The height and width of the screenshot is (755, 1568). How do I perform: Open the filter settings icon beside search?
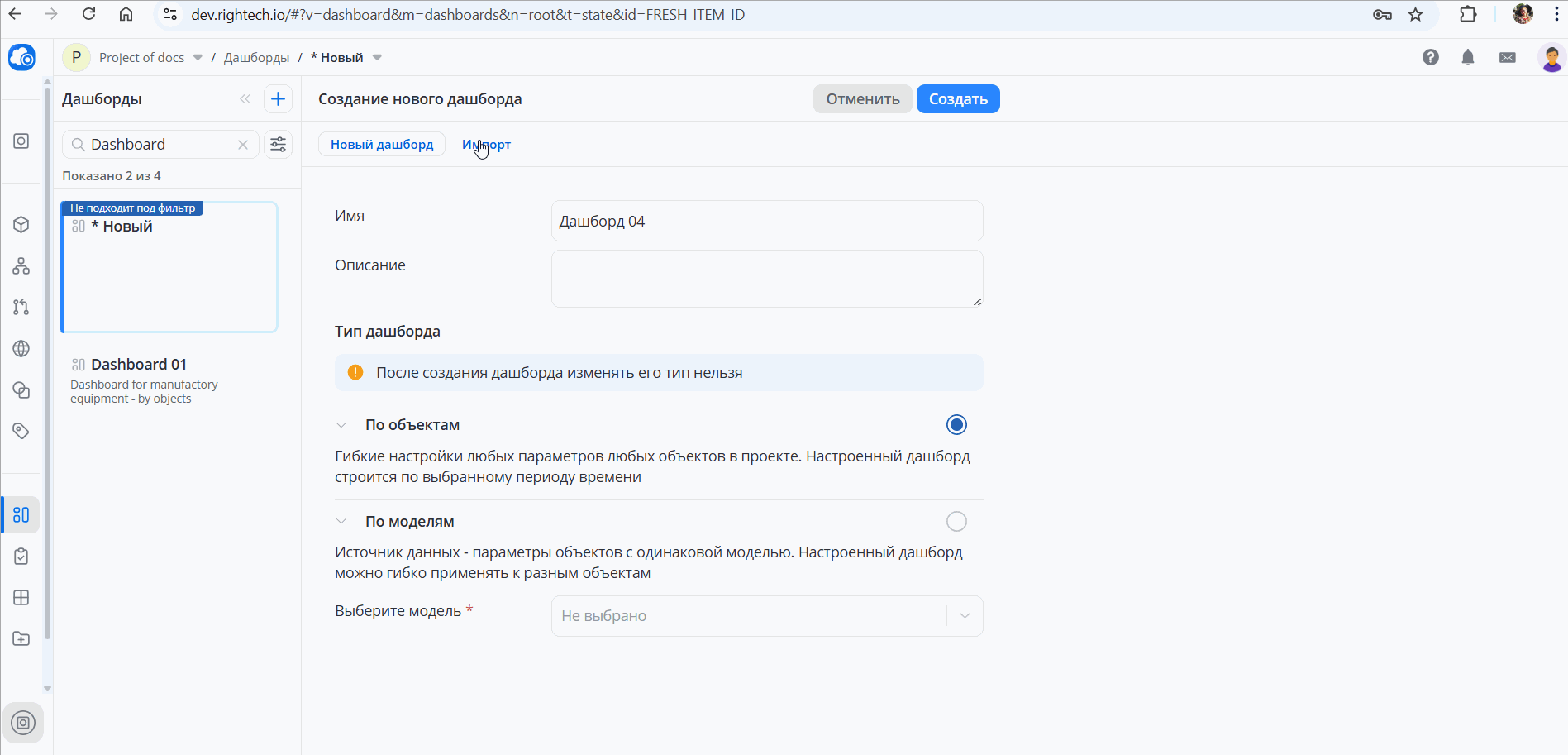click(x=278, y=145)
